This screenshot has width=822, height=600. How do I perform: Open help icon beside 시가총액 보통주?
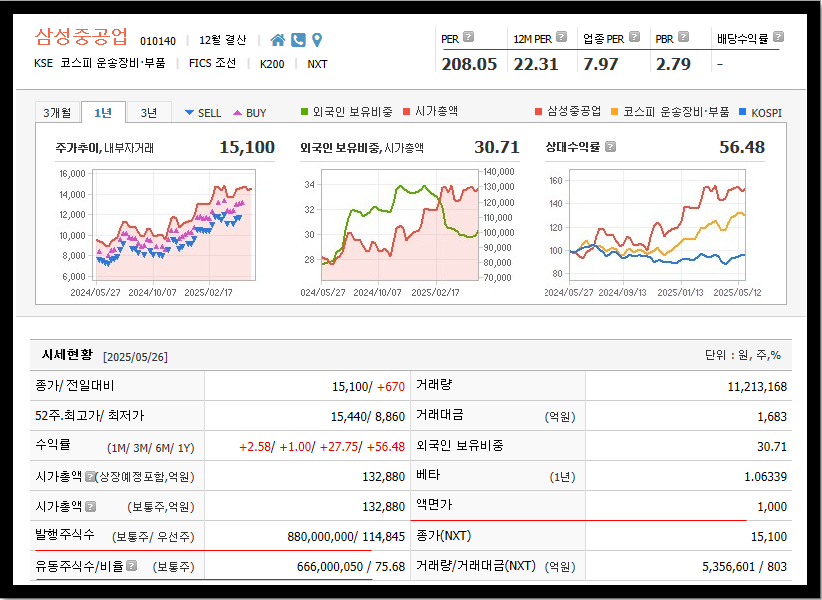click(90, 506)
